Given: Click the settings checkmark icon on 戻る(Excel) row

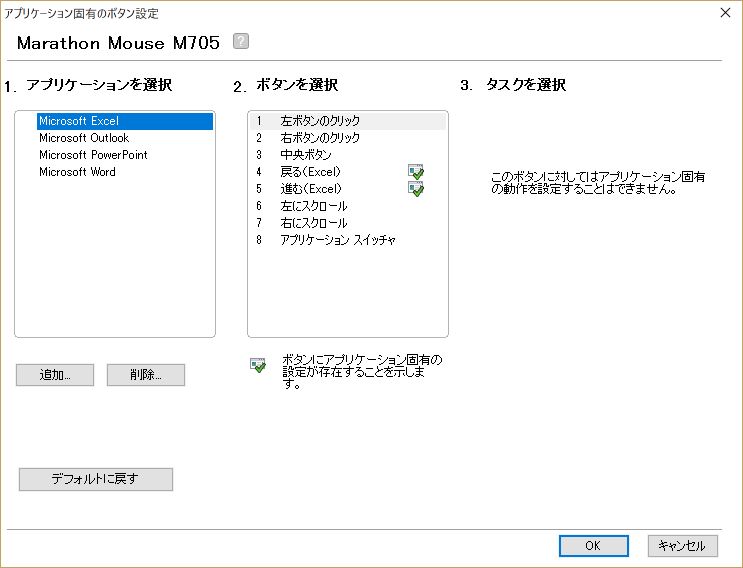Looking at the screenshot, I should coord(416,171).
